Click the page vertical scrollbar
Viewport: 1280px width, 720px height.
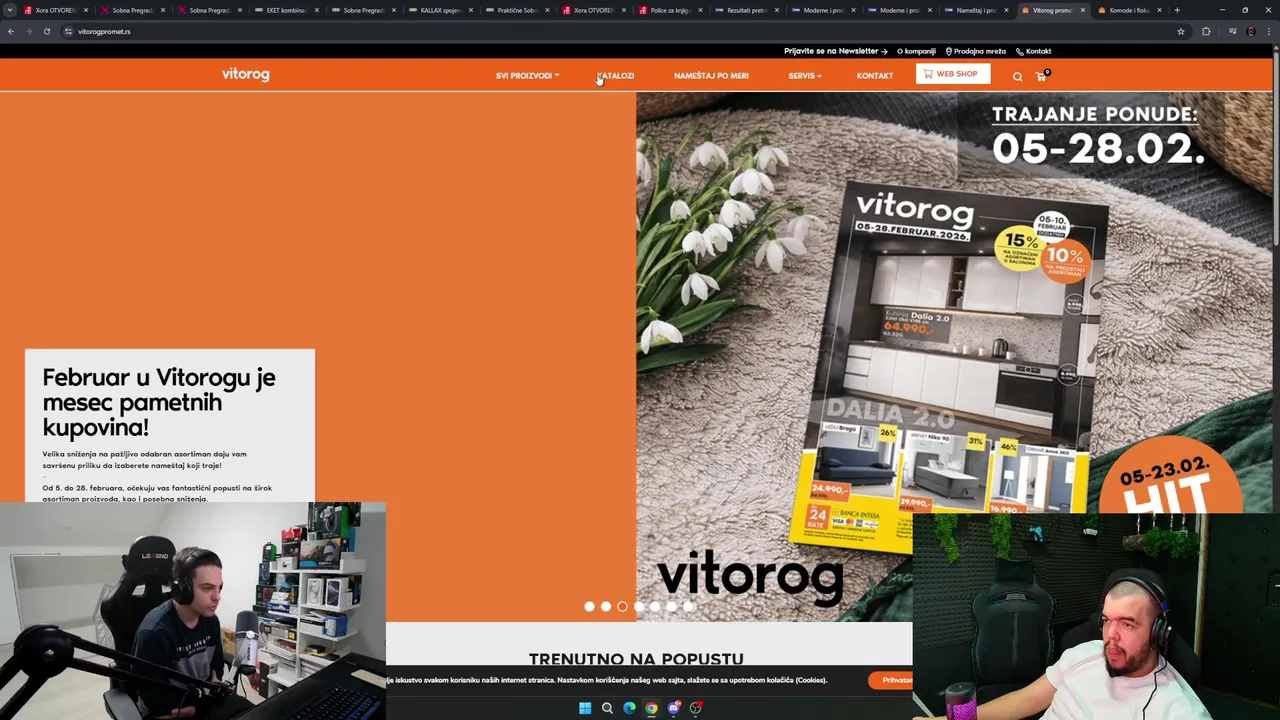(1276, 150)
